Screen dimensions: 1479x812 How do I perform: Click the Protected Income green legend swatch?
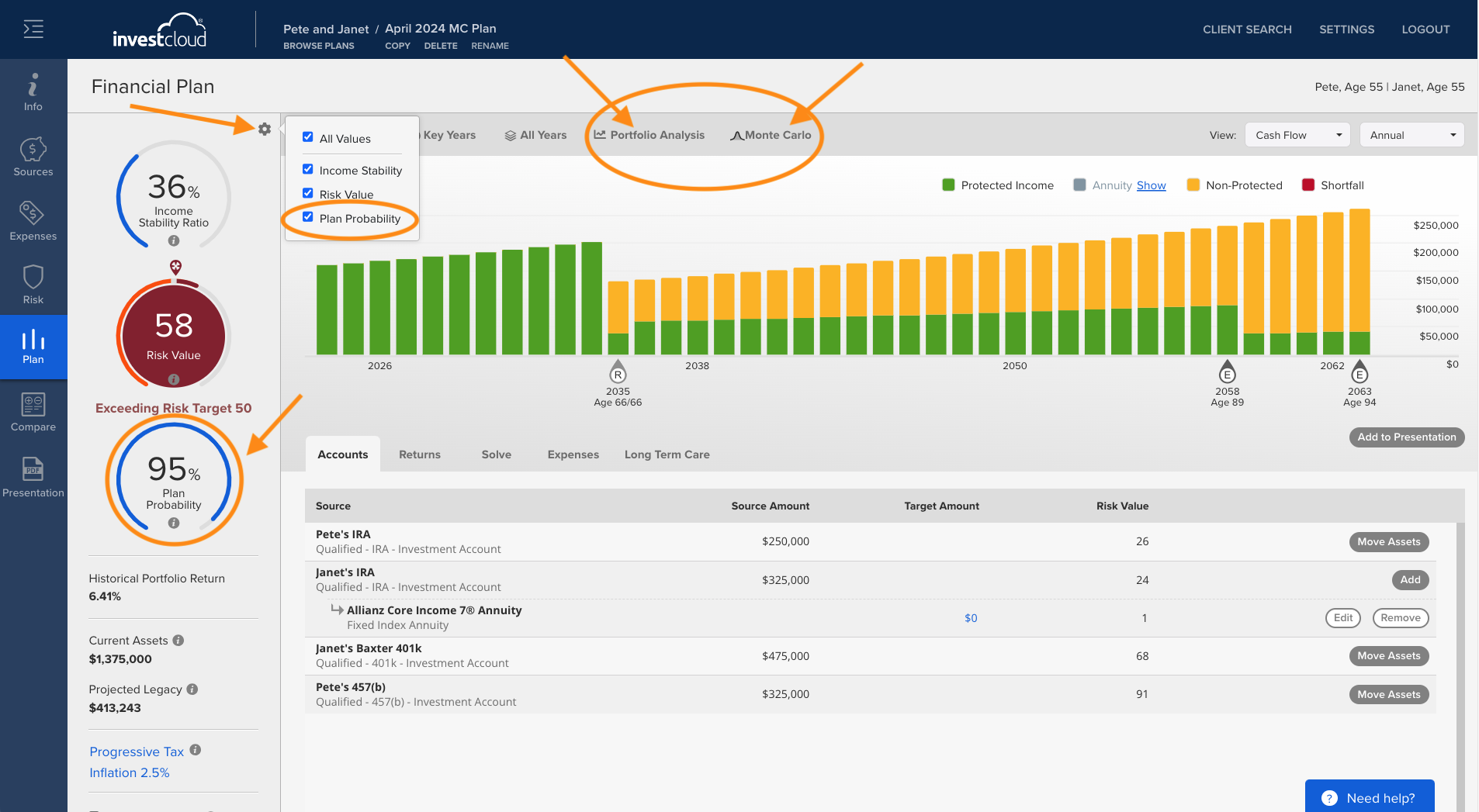click(948, 185)
